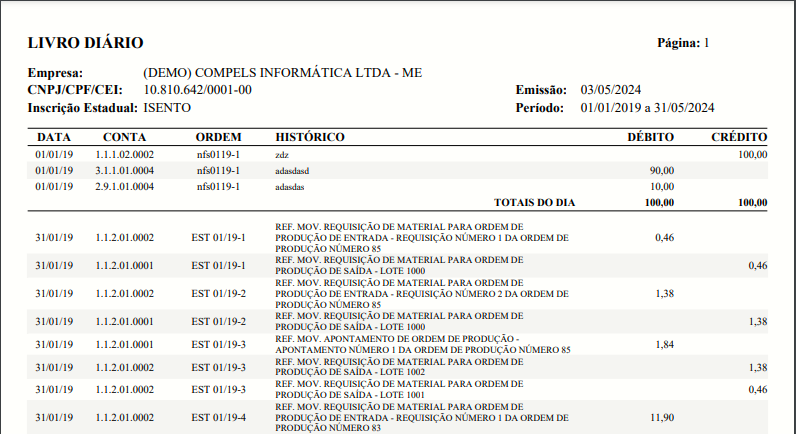This screenshot has width=796, height=434.
Task: Click history ending 'ORDEM DE PRODUÇÃO NÚMERO 83'
Action: pyautogui.click(x=422, y=417)
